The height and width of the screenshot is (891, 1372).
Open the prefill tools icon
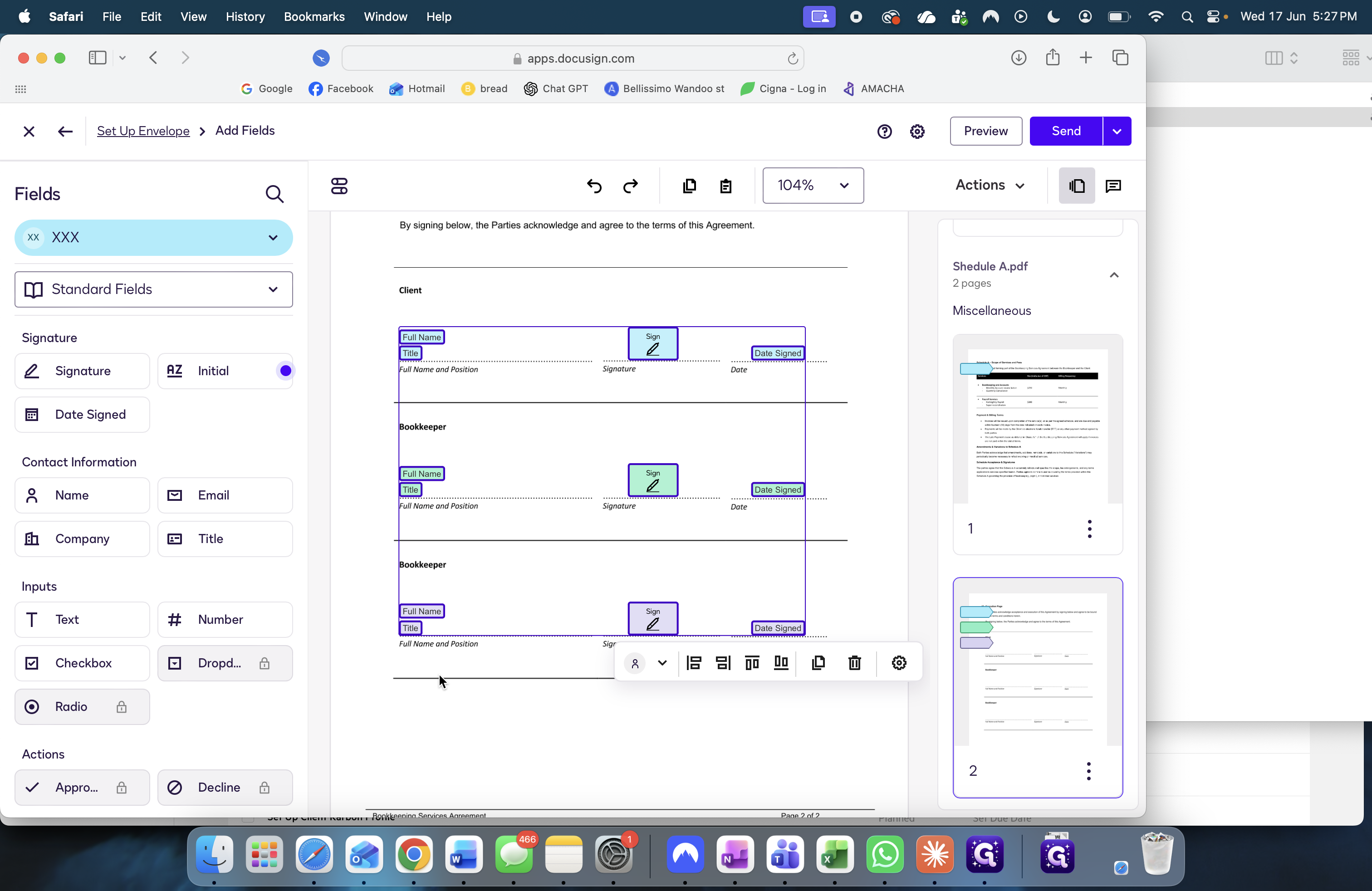pos(339,186)
